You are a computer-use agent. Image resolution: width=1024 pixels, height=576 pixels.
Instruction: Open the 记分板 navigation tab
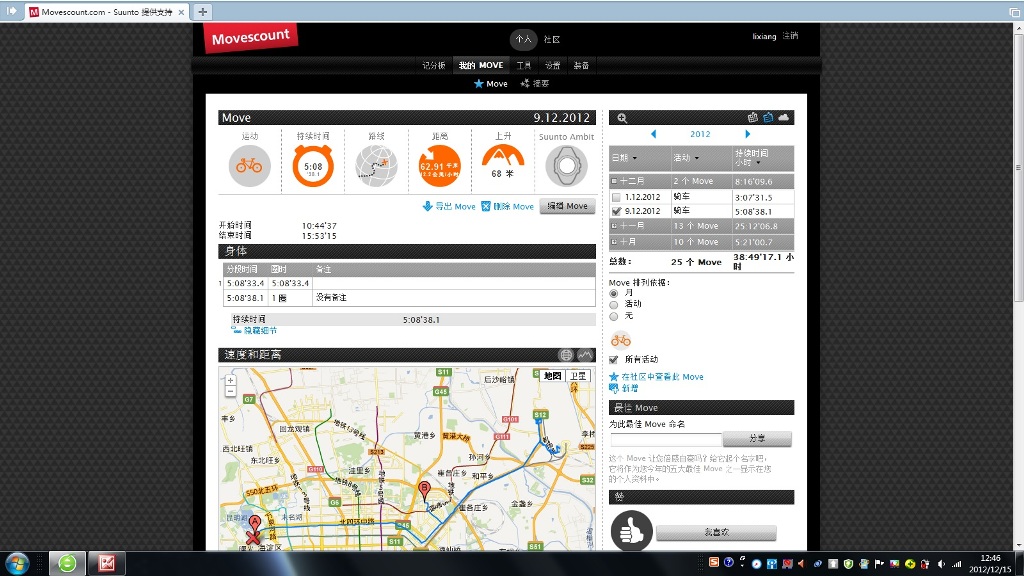(x=433, y=65)
